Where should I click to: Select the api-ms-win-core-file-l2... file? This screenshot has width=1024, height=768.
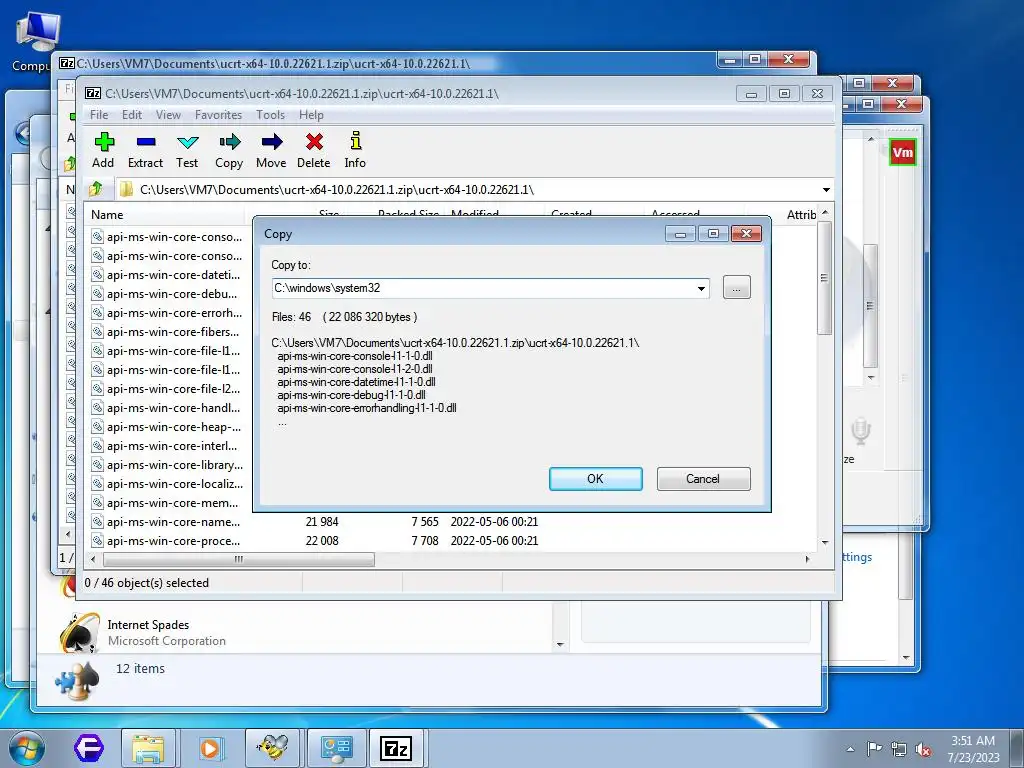(x=166, y=389)
